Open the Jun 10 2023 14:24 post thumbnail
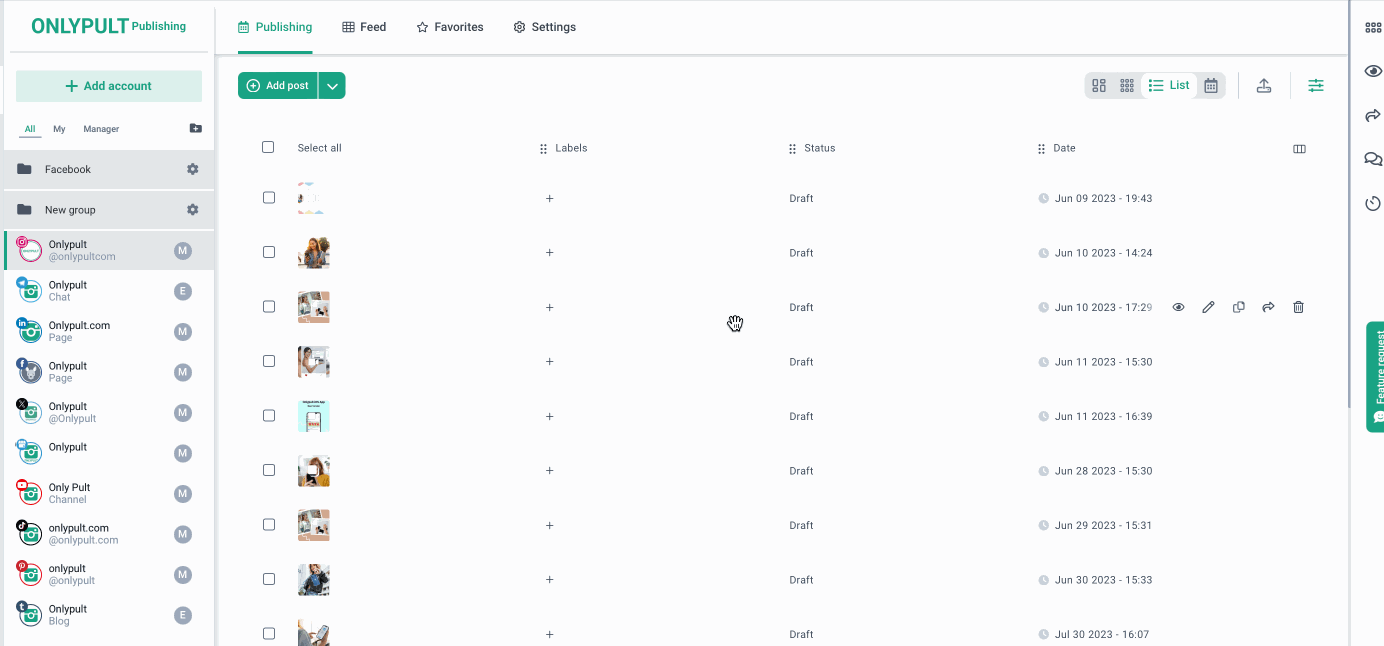 313,253
